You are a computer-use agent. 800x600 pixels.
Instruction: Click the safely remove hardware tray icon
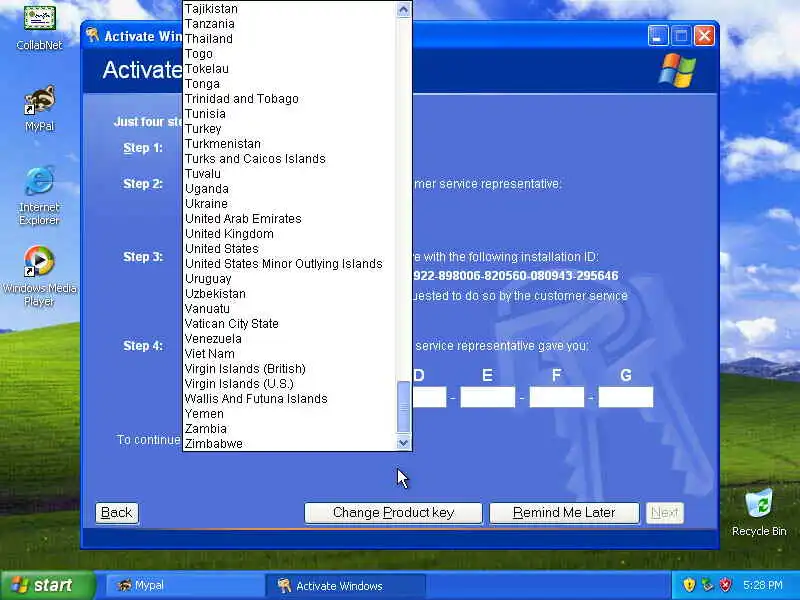[x=707, y=585]
